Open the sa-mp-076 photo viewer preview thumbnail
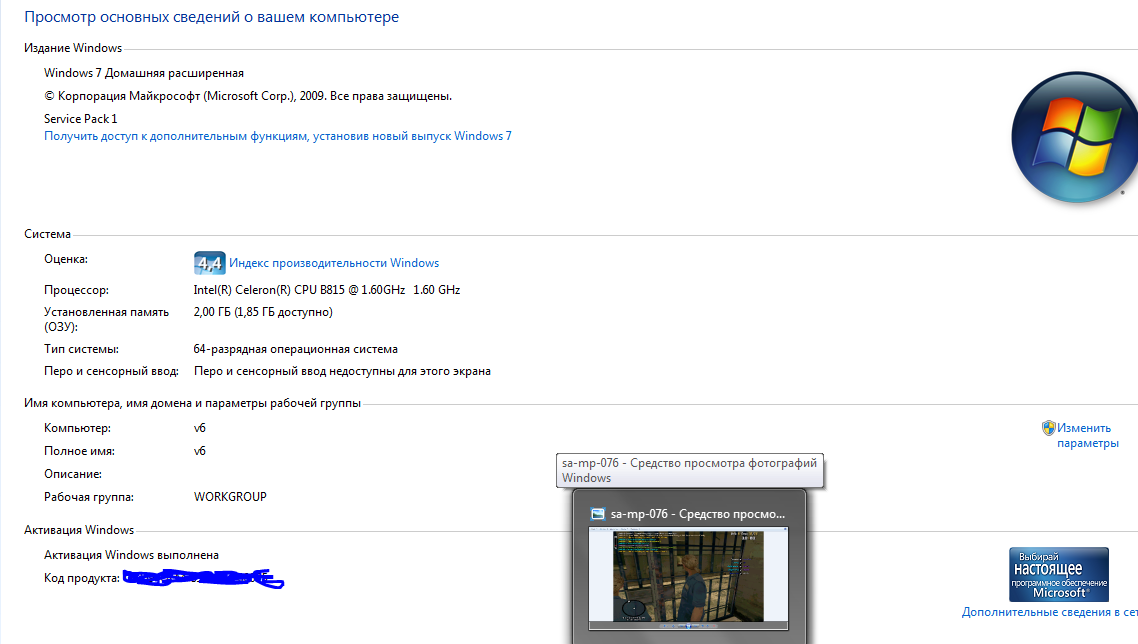 pyautogui.click(x=688, y=579)
